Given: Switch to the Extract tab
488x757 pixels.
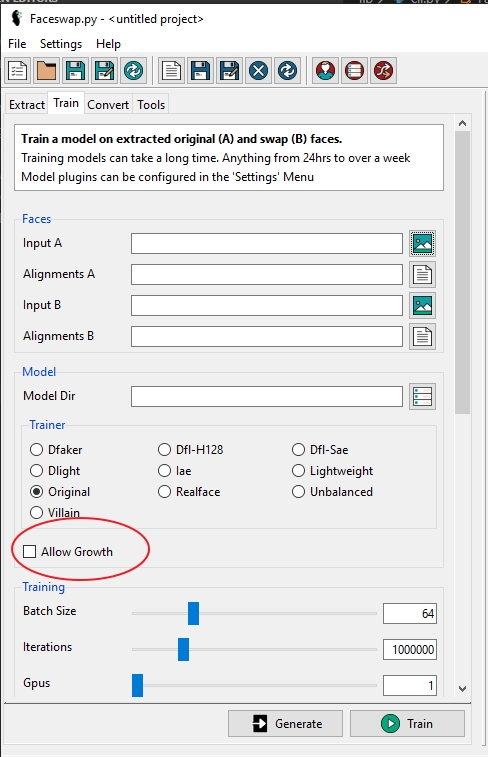Looking at the screenshot, I should coord(27,105).
